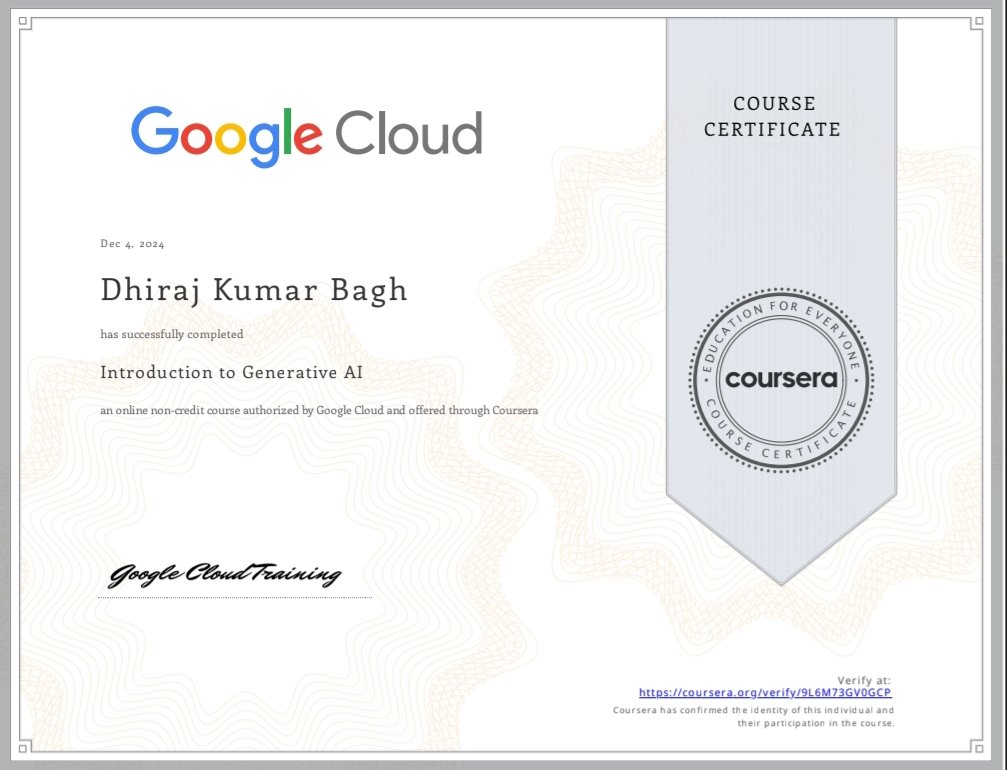This screenshot has width=1007, height=770.
Task: Click the Google Cloud logo
Action: pos(306,136)
